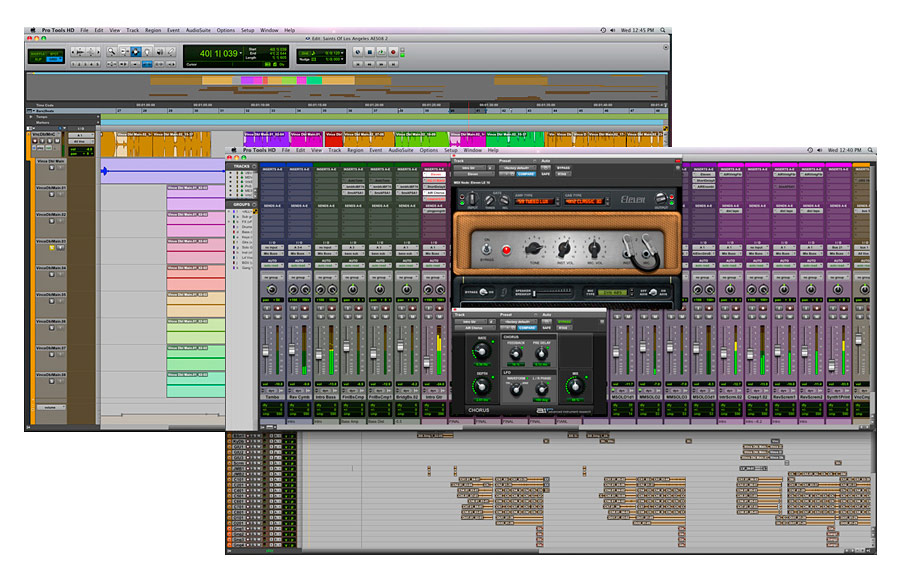Click the Eleven INPUT knob
This screenshot has height=585, width=900.
tap(472, 199)
